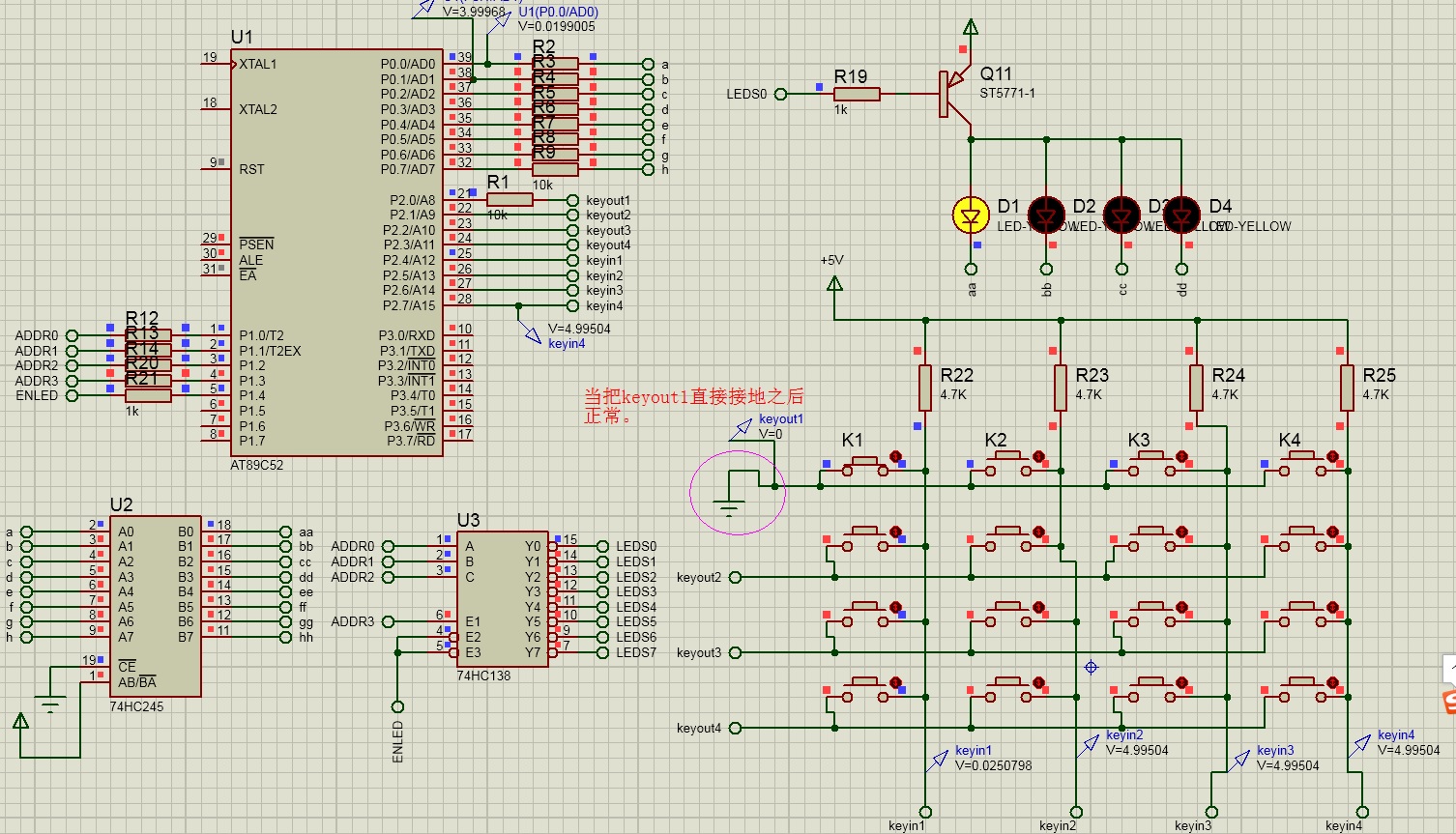Click the +5V power terminal arrow
Viewport: 1456px width, 834px height.
834,283
